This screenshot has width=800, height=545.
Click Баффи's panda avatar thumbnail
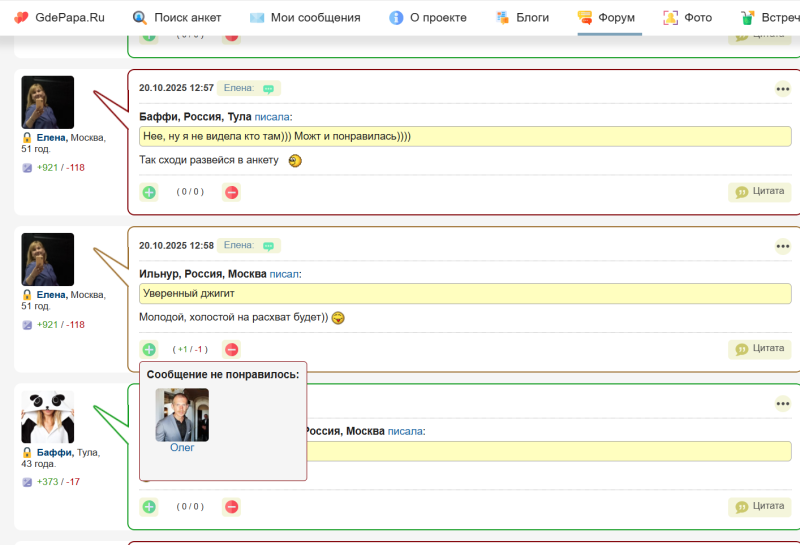47,417
